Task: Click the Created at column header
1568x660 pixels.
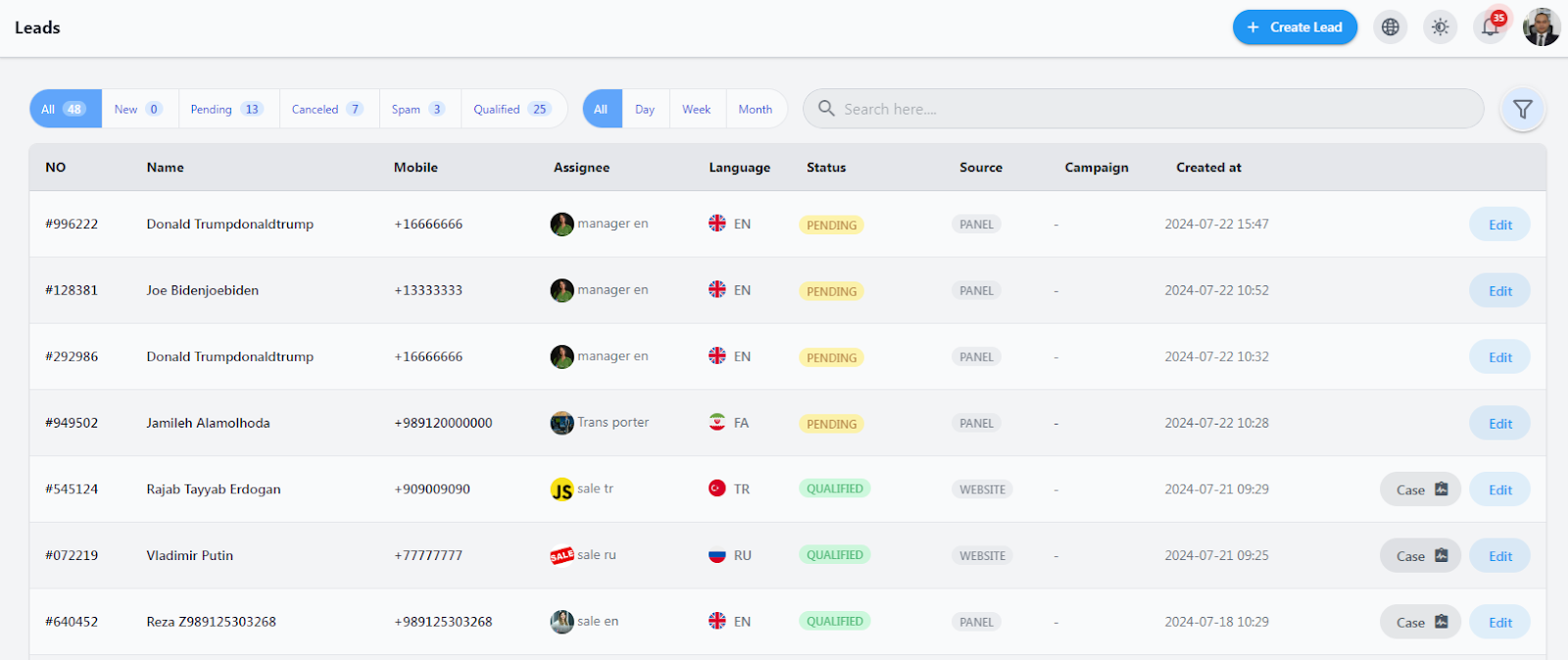Action: tap(1208, 168)
